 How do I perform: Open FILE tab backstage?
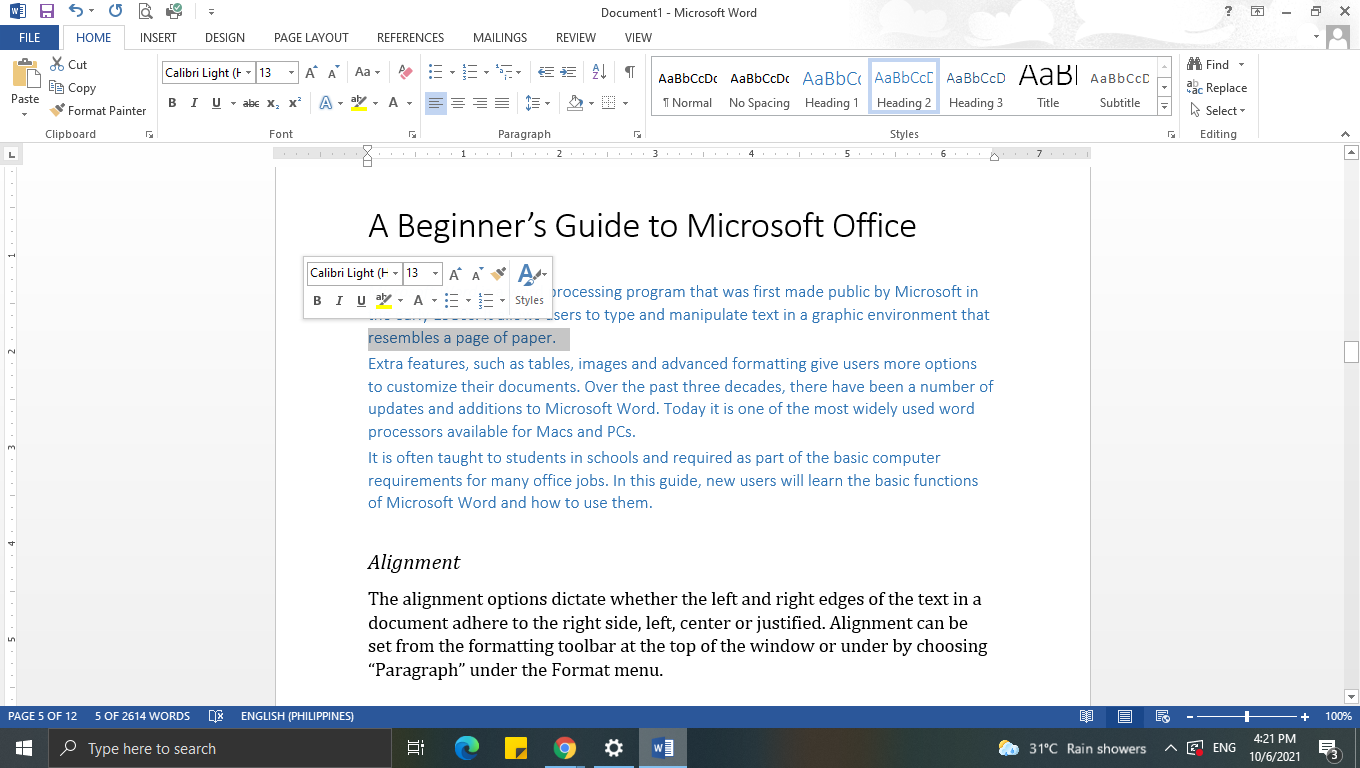pos(30,37)
